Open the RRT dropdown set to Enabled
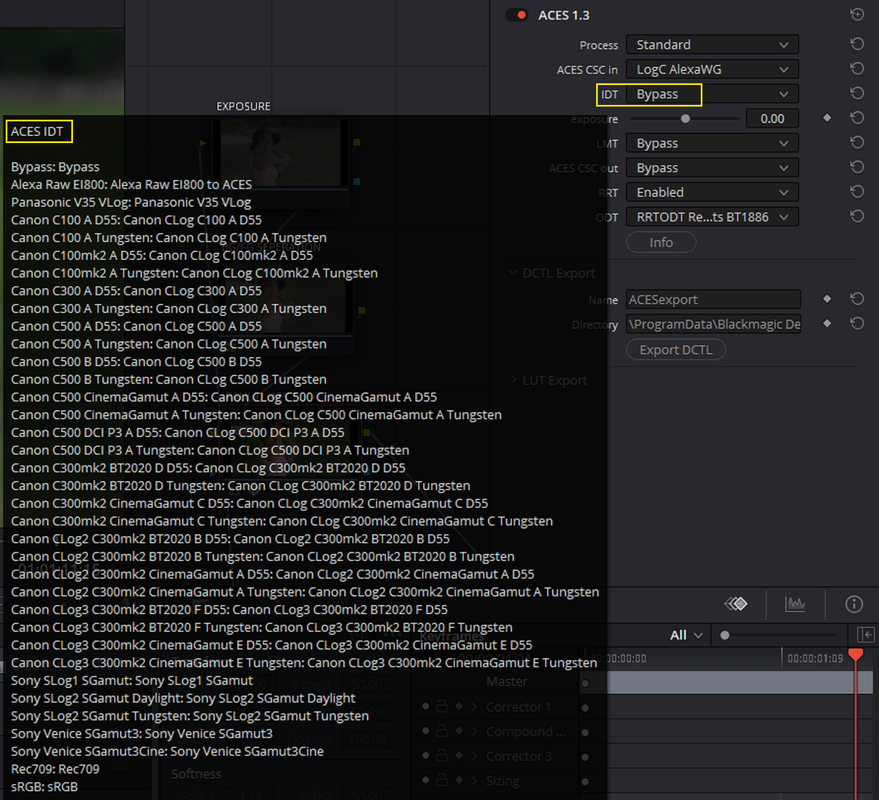Image resolution: width=879 pixels, height=800 pixels. click(x=712, y=192)
